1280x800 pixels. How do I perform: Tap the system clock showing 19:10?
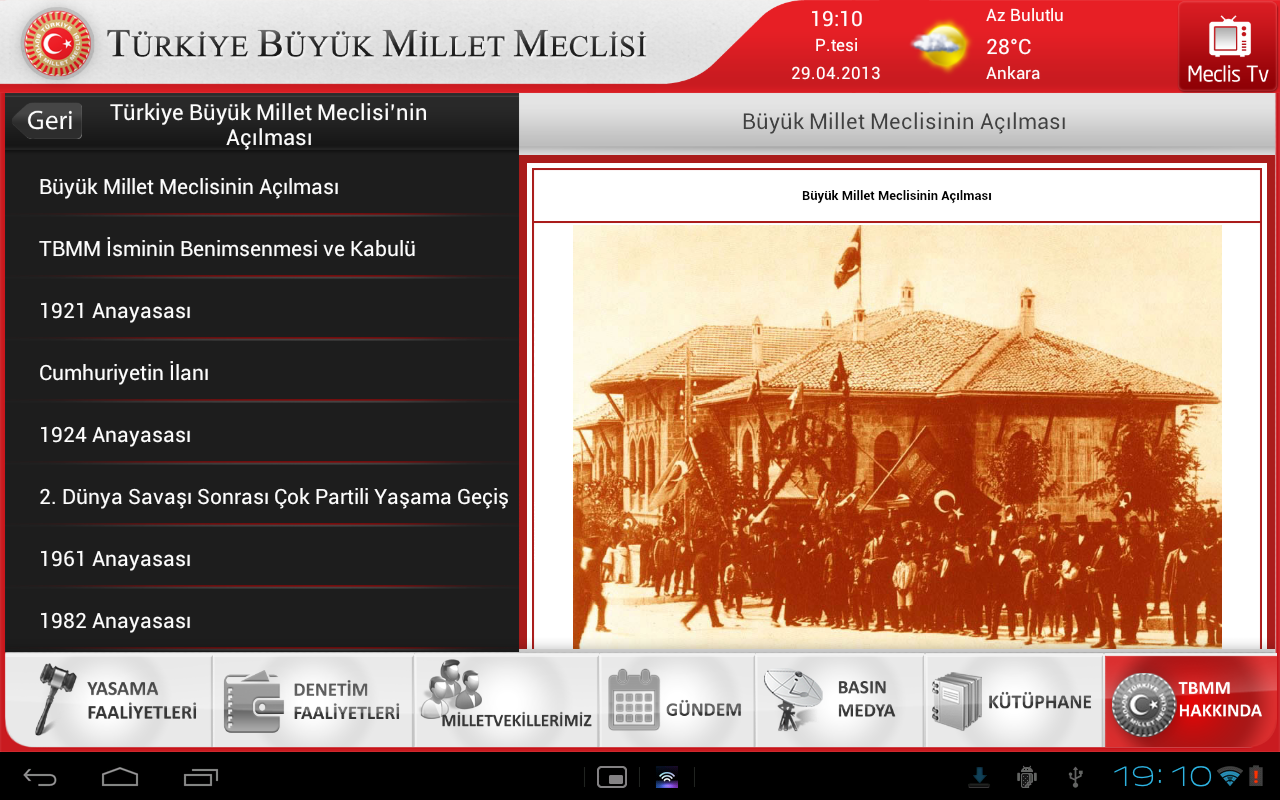click(1162, 777)
